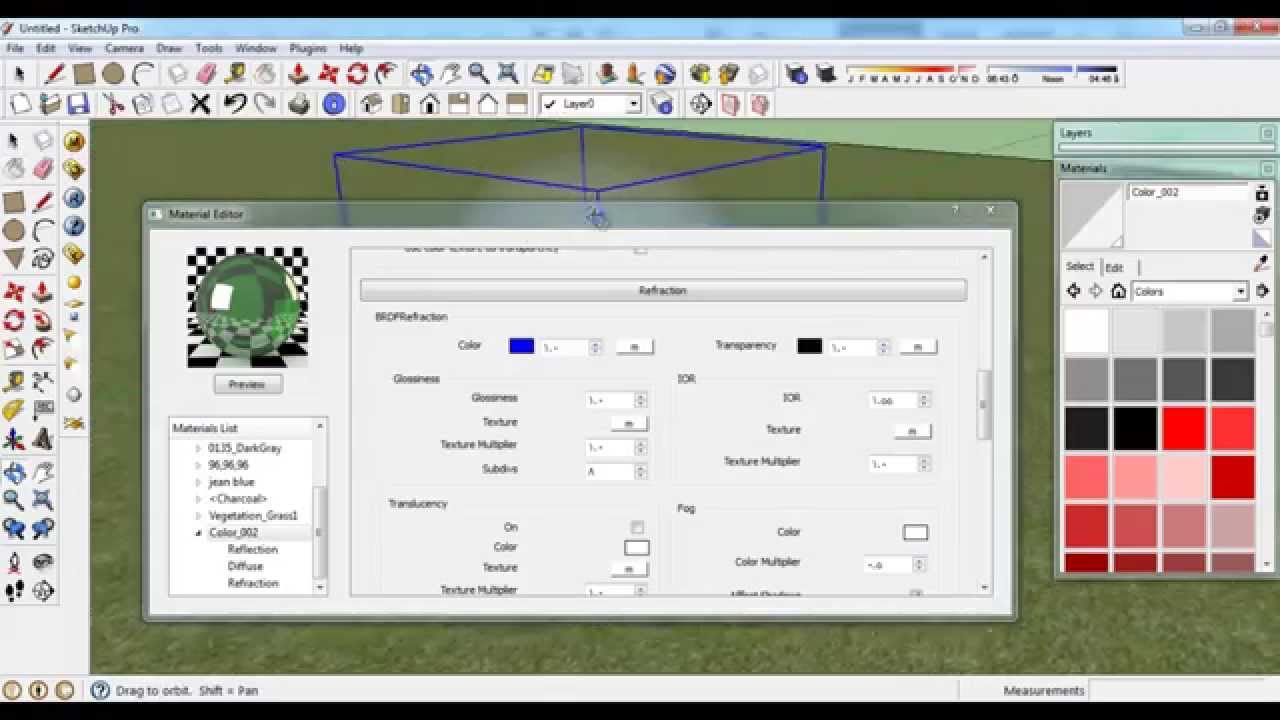Switch to Front view house icon
Screen dimensions: 1280x720
click(x=430, y=104)
